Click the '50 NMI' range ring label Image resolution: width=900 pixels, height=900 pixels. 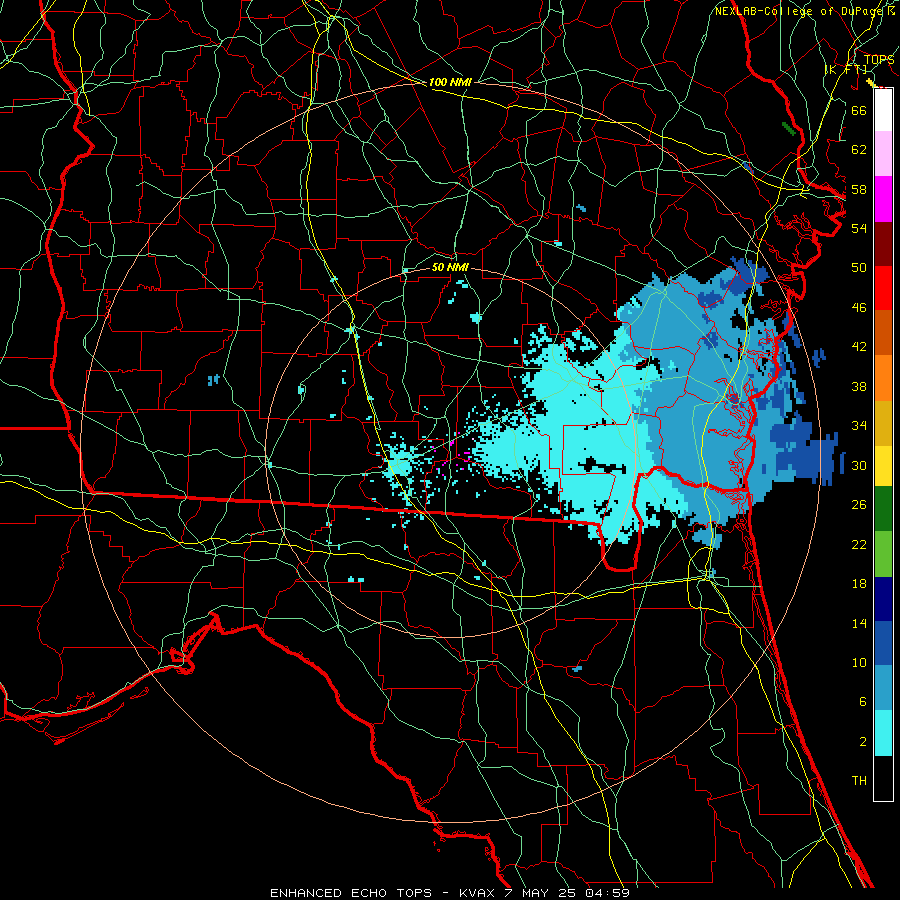tap(450, 267)
